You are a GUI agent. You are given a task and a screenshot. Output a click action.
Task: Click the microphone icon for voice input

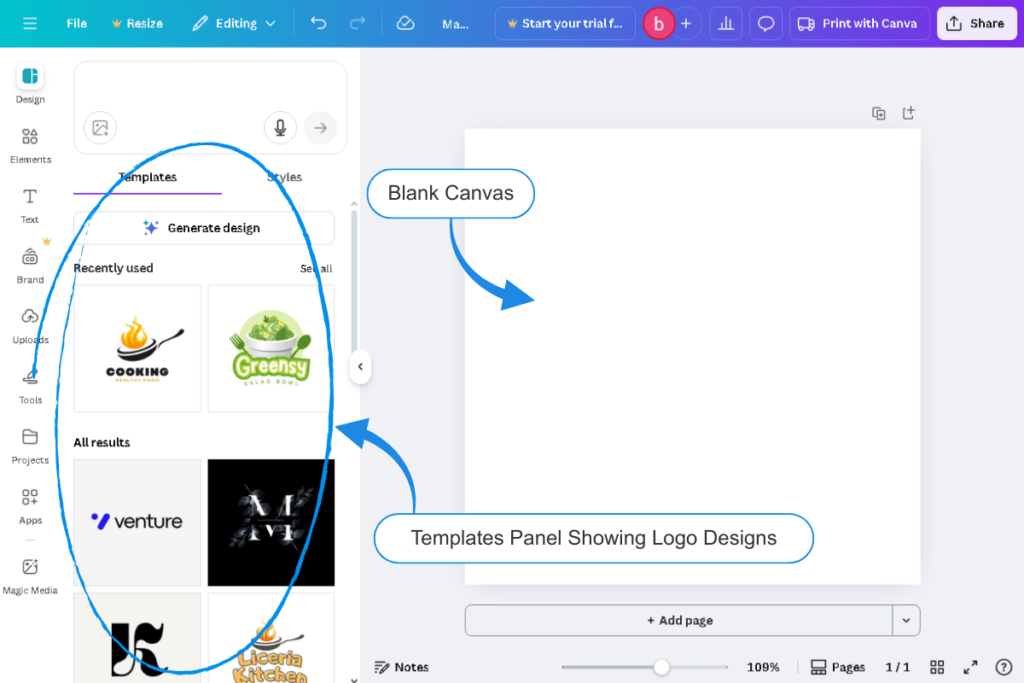coord(280,127)
